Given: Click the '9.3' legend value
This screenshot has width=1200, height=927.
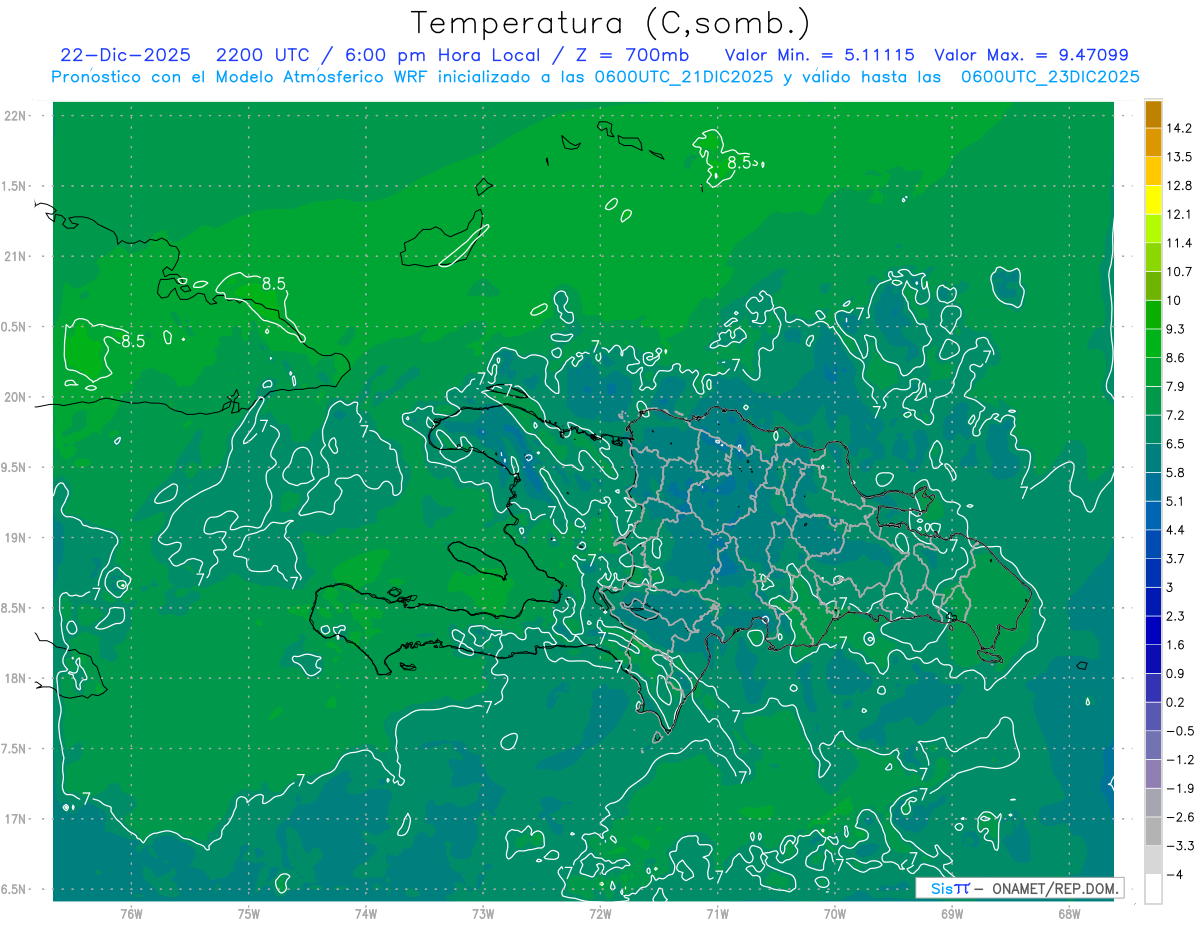Looking at the screenshot, I should [x=1176, y=329].
